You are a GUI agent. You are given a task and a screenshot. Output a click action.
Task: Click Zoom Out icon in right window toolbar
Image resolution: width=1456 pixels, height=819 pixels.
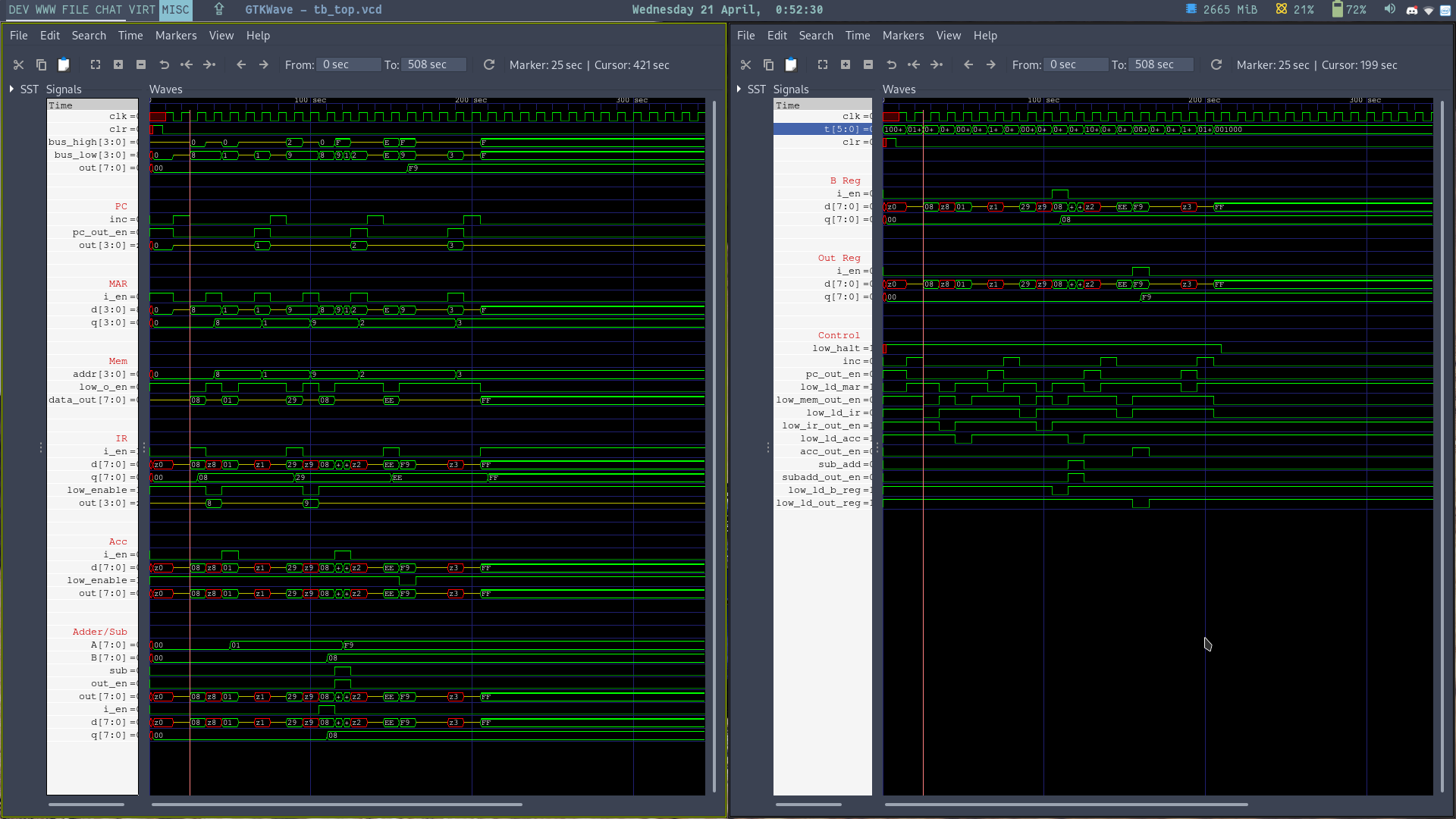(868, 65)
